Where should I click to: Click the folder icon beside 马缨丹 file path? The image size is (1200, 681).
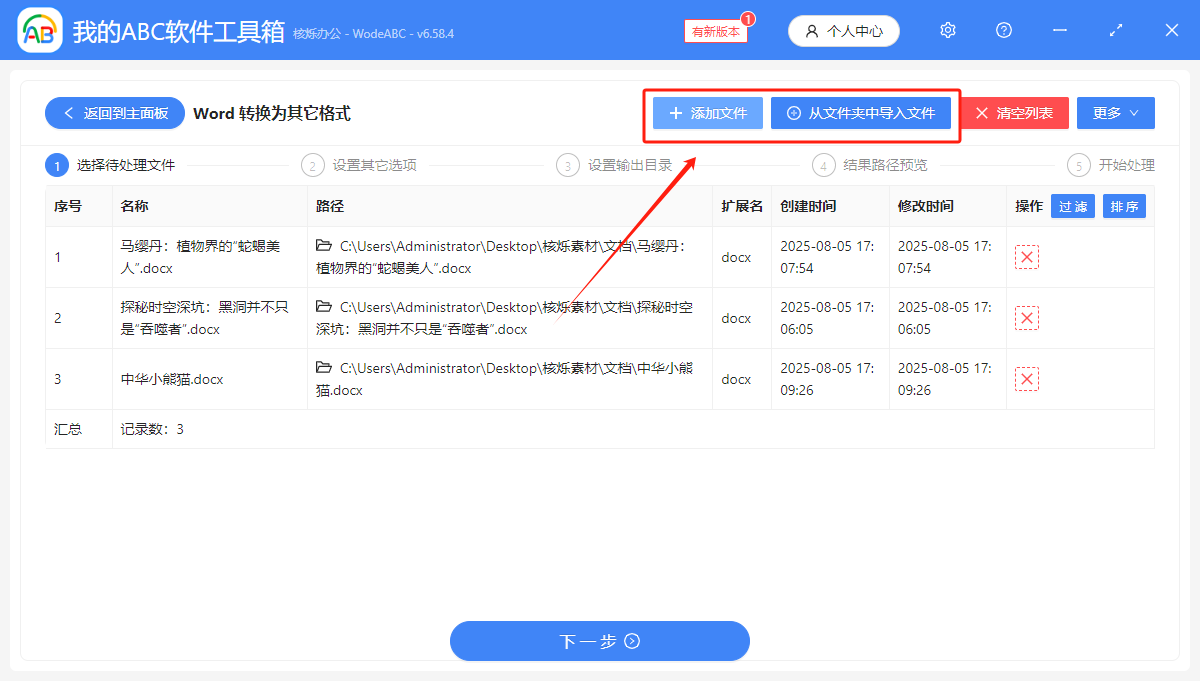pos(323,246)
